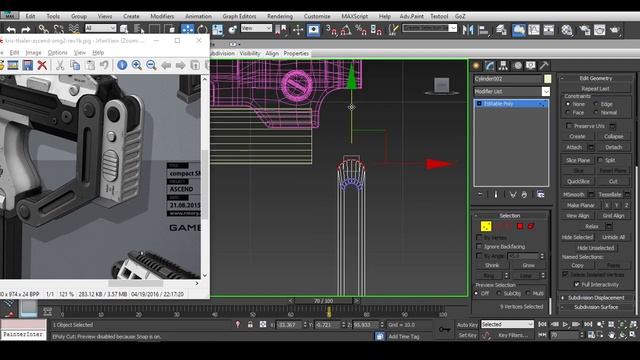The width and height of the screenshot is (640, 360).
Task: Select the Edge constraint radio button
Action: (596, 104)
